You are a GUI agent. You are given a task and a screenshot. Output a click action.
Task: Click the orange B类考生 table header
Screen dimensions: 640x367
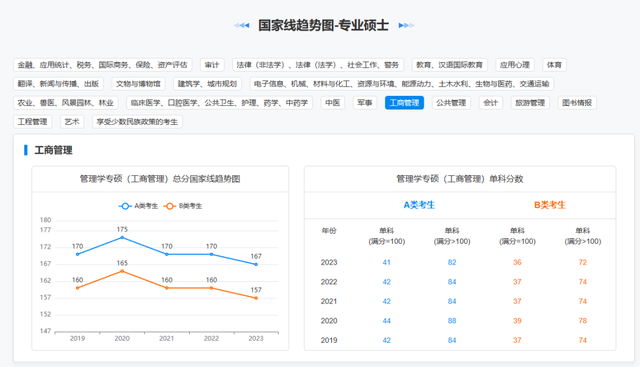click(550, 205)
